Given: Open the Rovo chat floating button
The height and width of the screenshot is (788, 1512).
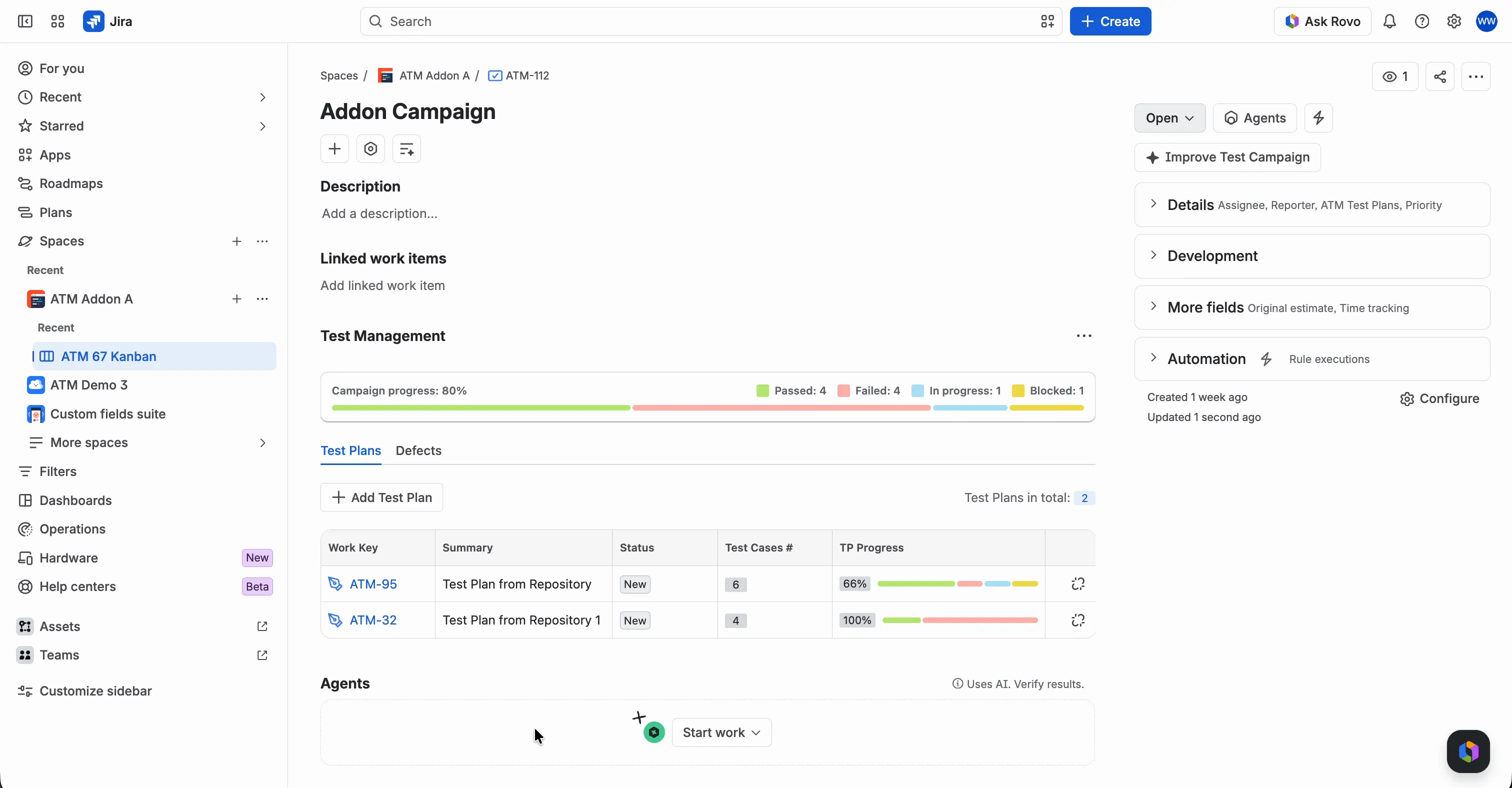Looking at the screenshot, I should (x=1468, y=751).
